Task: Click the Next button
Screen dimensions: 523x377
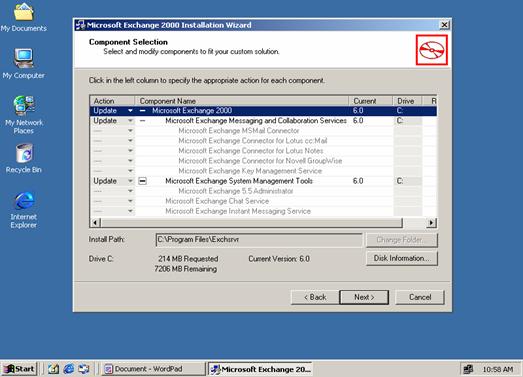Action: coord(364,297)
